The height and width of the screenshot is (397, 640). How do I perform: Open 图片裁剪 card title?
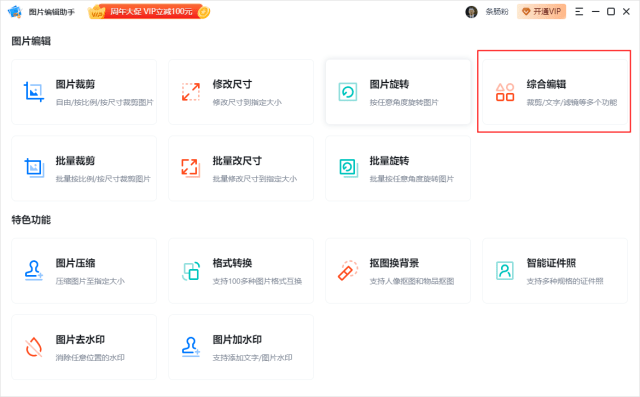point(76,84)
